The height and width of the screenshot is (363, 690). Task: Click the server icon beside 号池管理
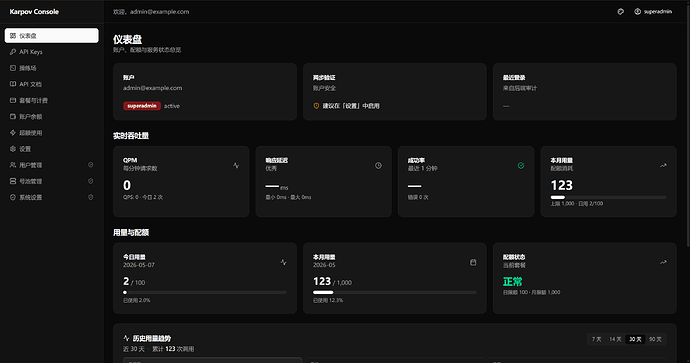click(13, 181)
